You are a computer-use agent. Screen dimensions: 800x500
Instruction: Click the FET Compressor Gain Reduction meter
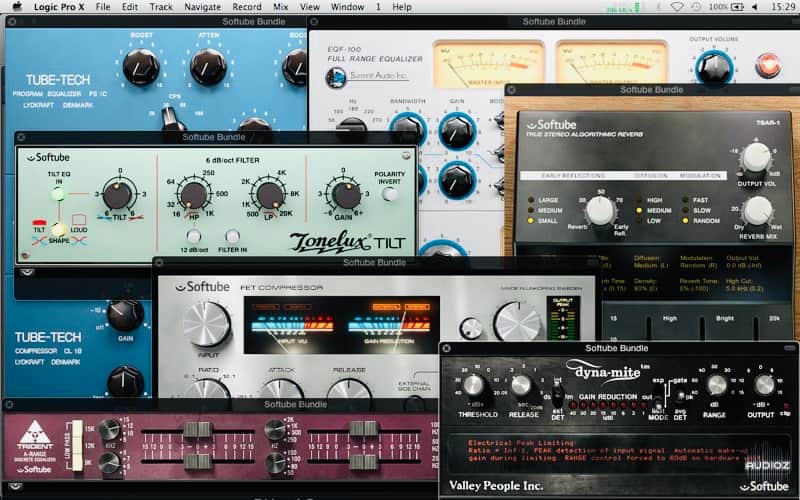point(391,326)
